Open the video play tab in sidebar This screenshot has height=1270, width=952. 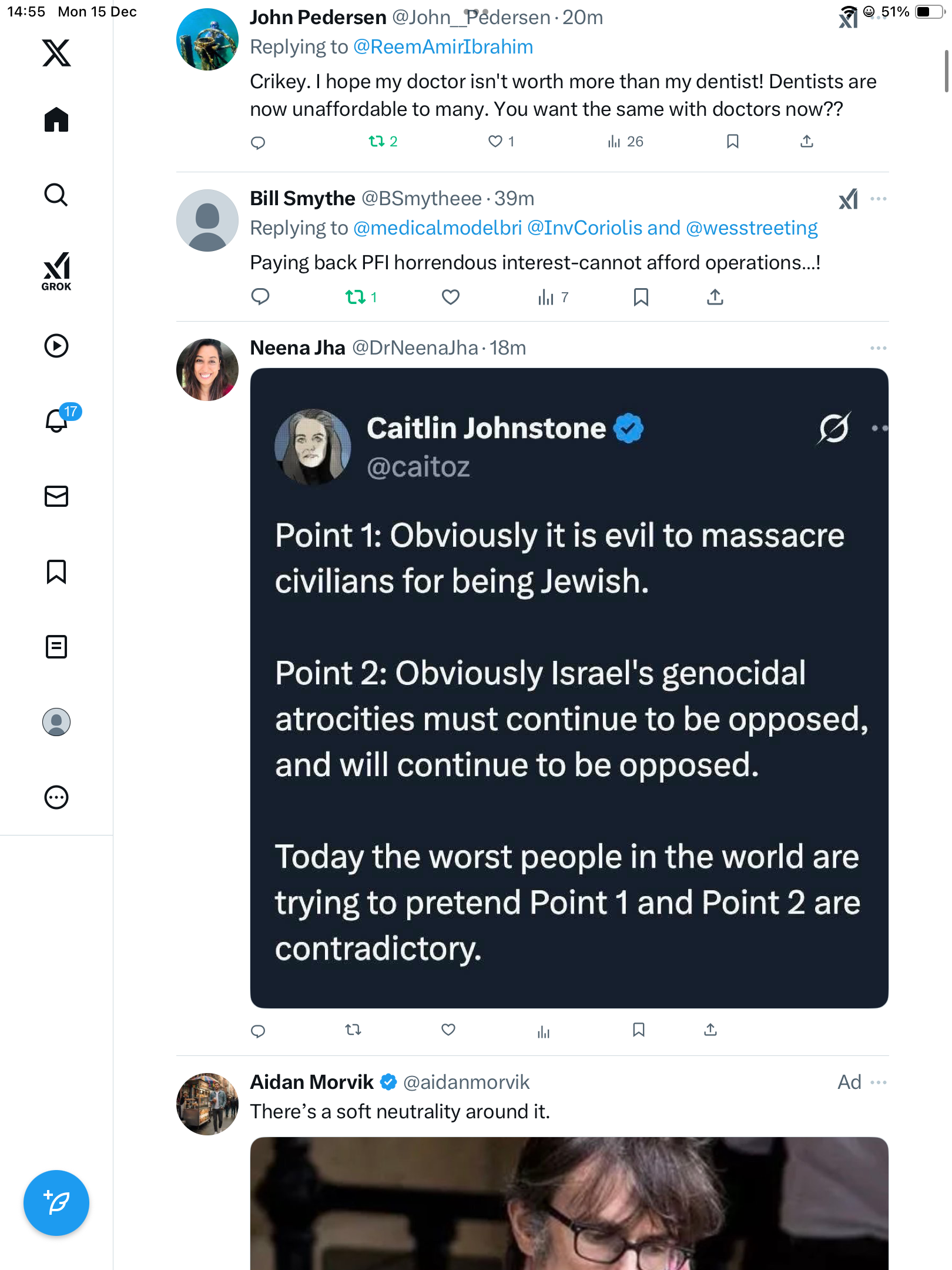pos(56,346)
